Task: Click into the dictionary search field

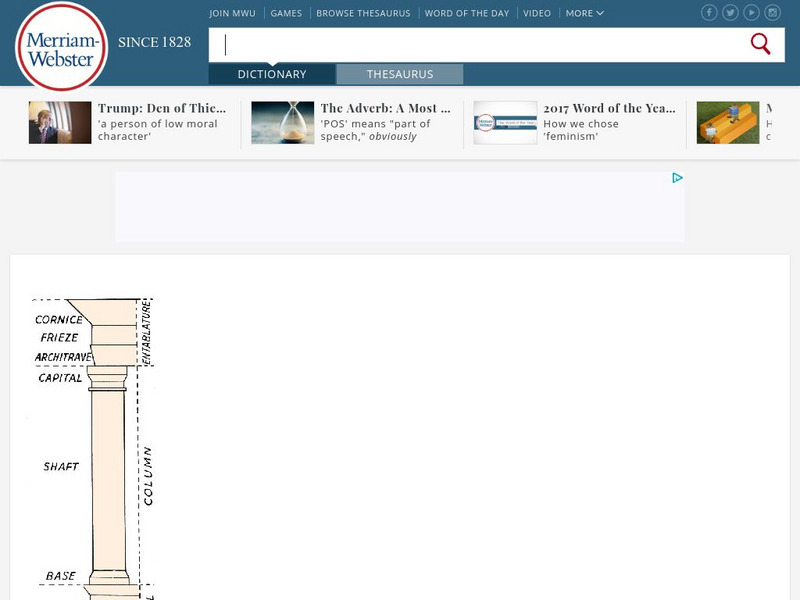Action: pos(480,44)
